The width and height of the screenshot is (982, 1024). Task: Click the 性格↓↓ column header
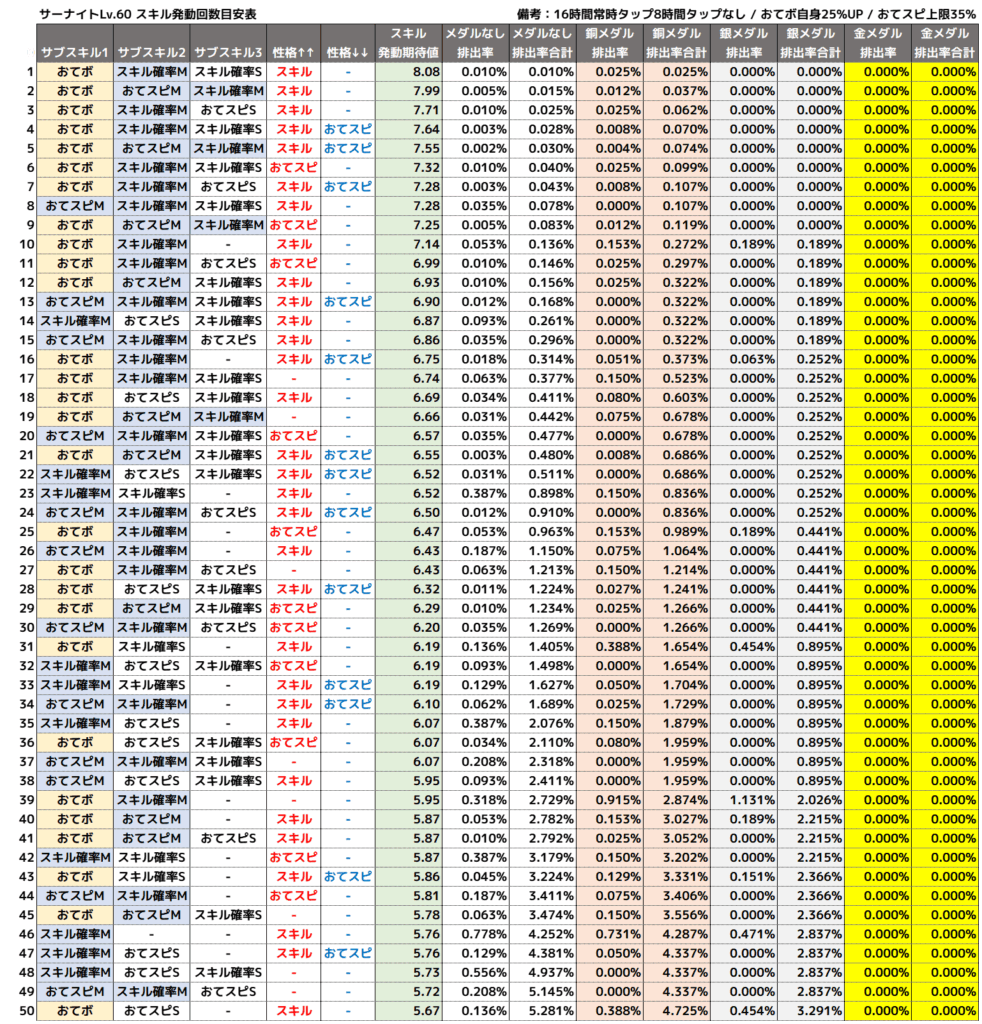tap(348, 52)
